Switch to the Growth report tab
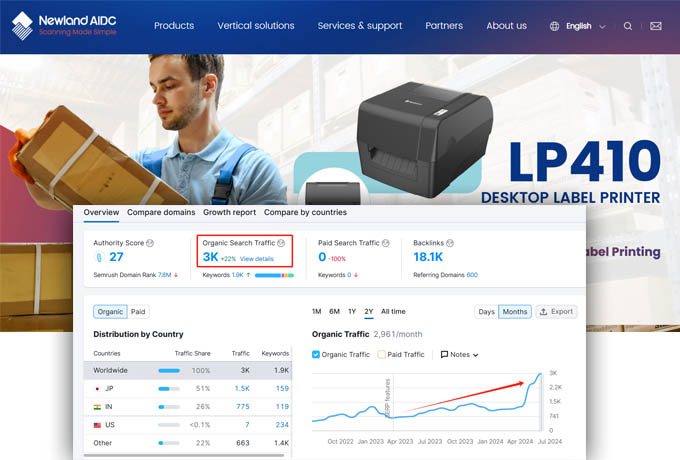The height and width of the screenshot is (460, 680). [x=229, y=212]
